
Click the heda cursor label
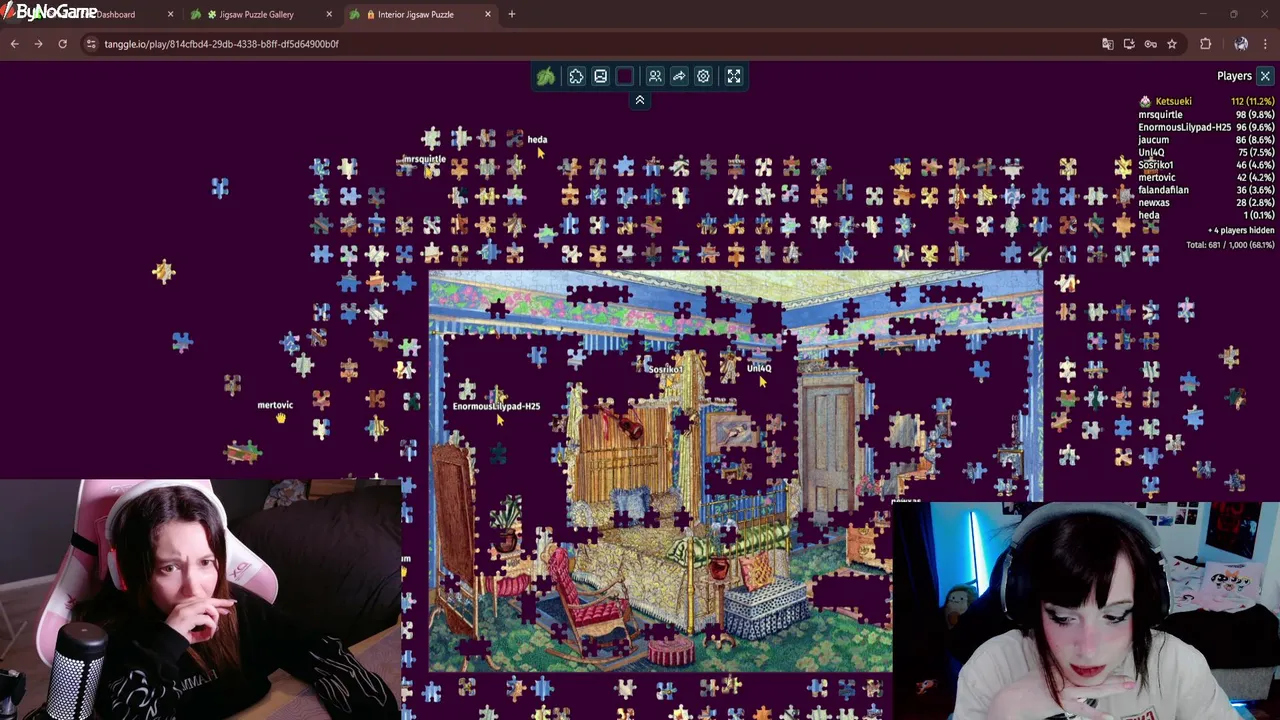click(x=537, y=140)
